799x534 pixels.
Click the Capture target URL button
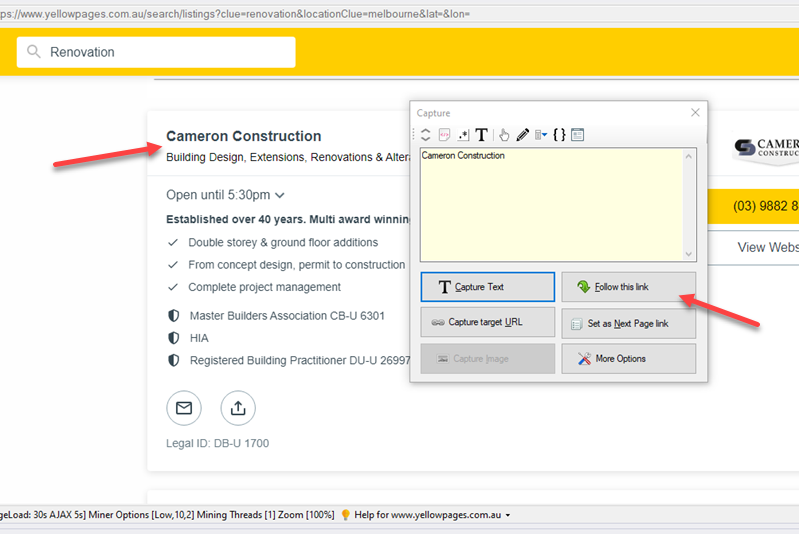(x=487, y=322)
